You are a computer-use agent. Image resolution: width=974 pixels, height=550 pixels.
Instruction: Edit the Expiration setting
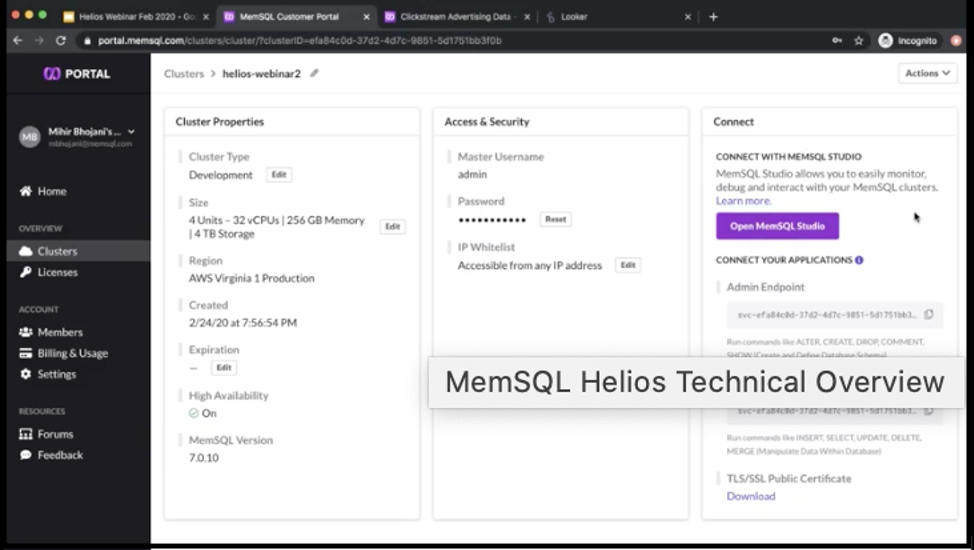click(224, 367)
